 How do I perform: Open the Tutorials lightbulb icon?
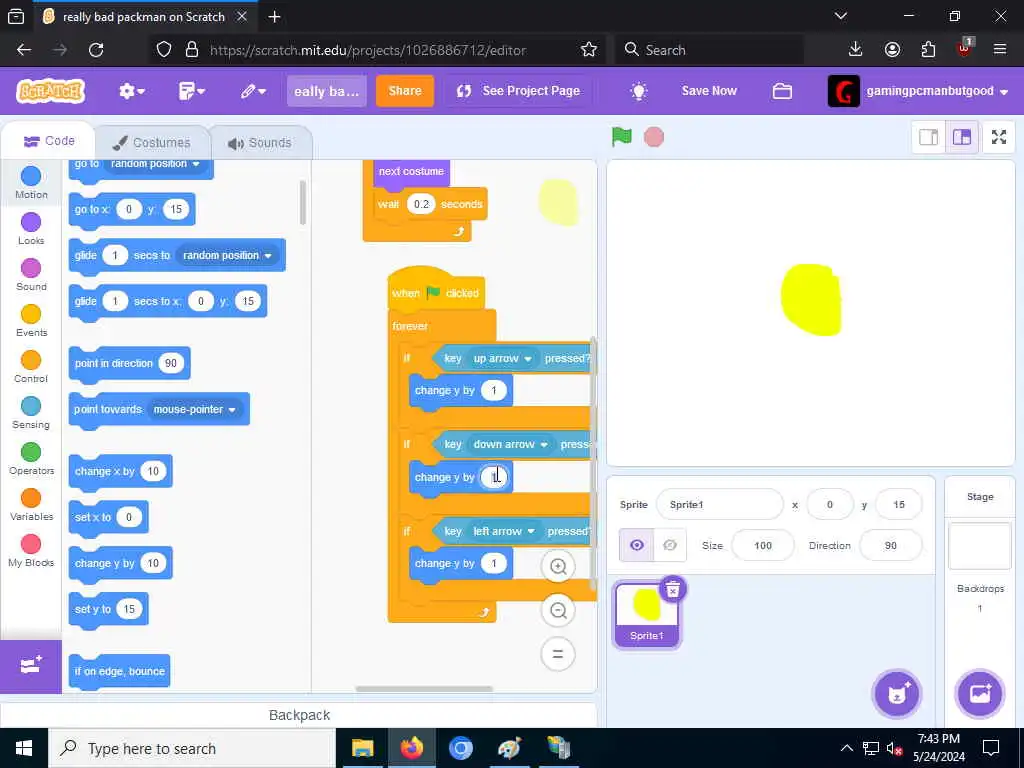point(639,91)
